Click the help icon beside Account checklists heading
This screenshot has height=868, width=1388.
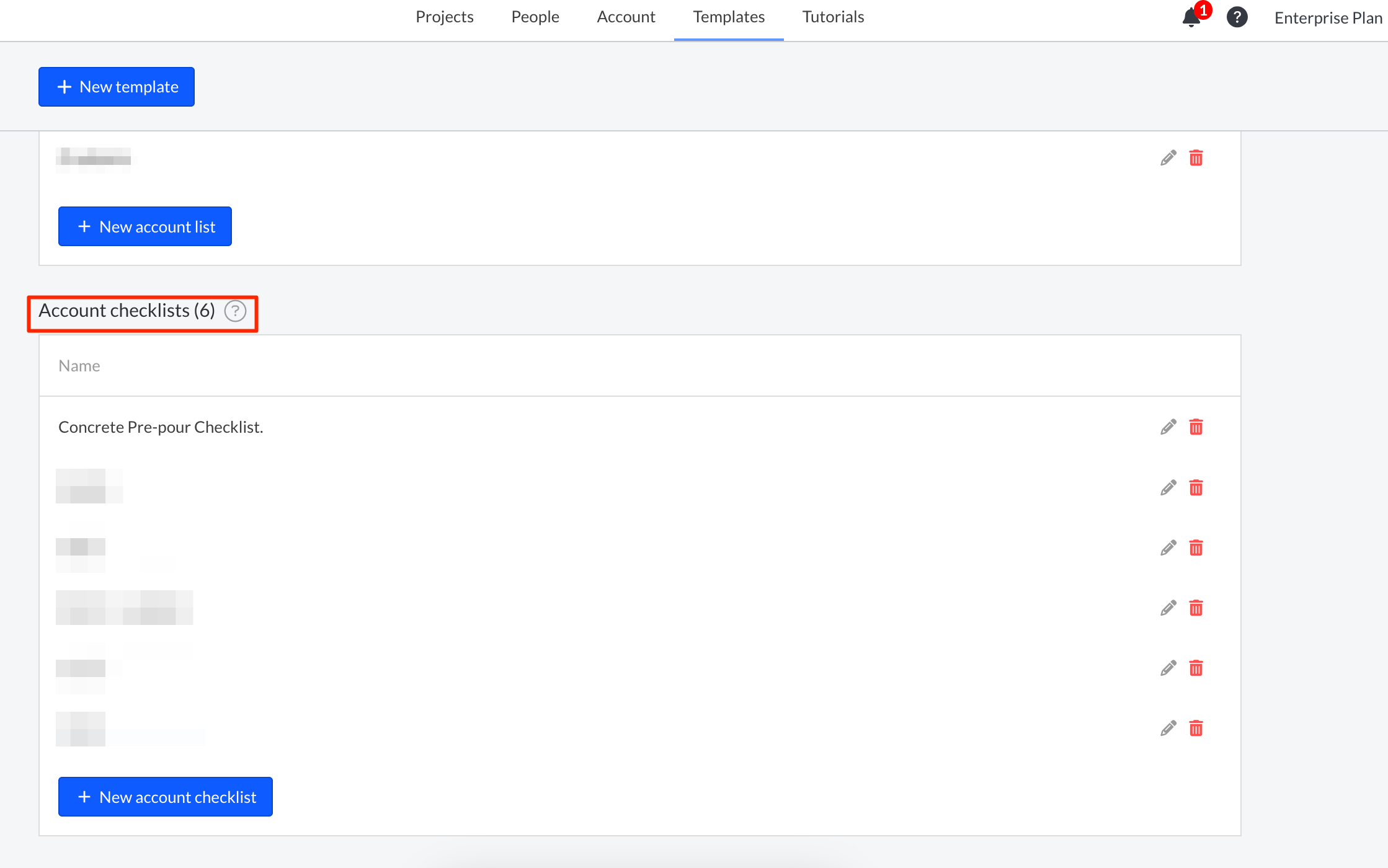235,312
